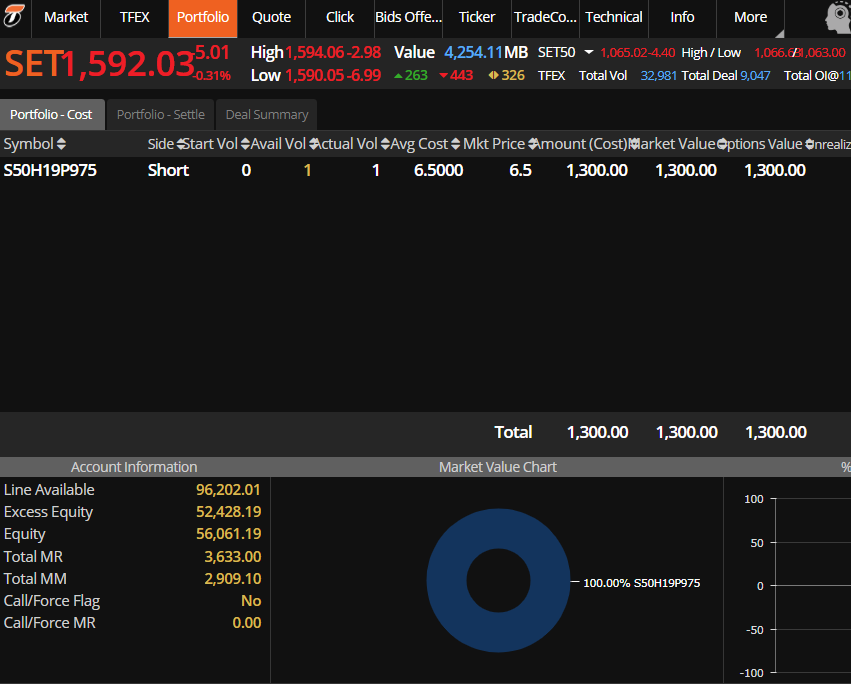Open the More menu

pos(751,17)
